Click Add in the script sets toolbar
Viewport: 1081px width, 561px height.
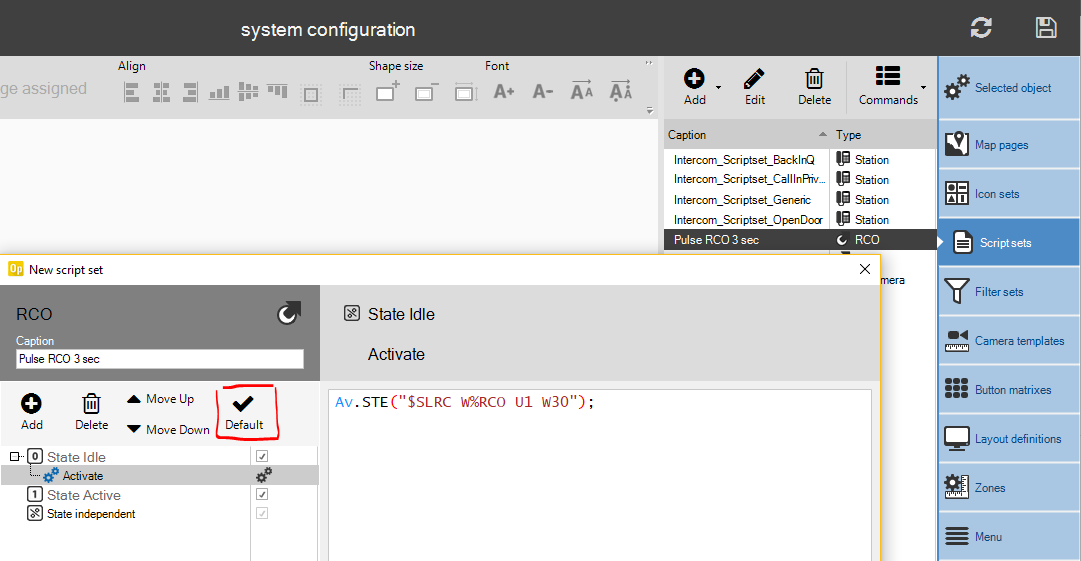tap(694, 87)
